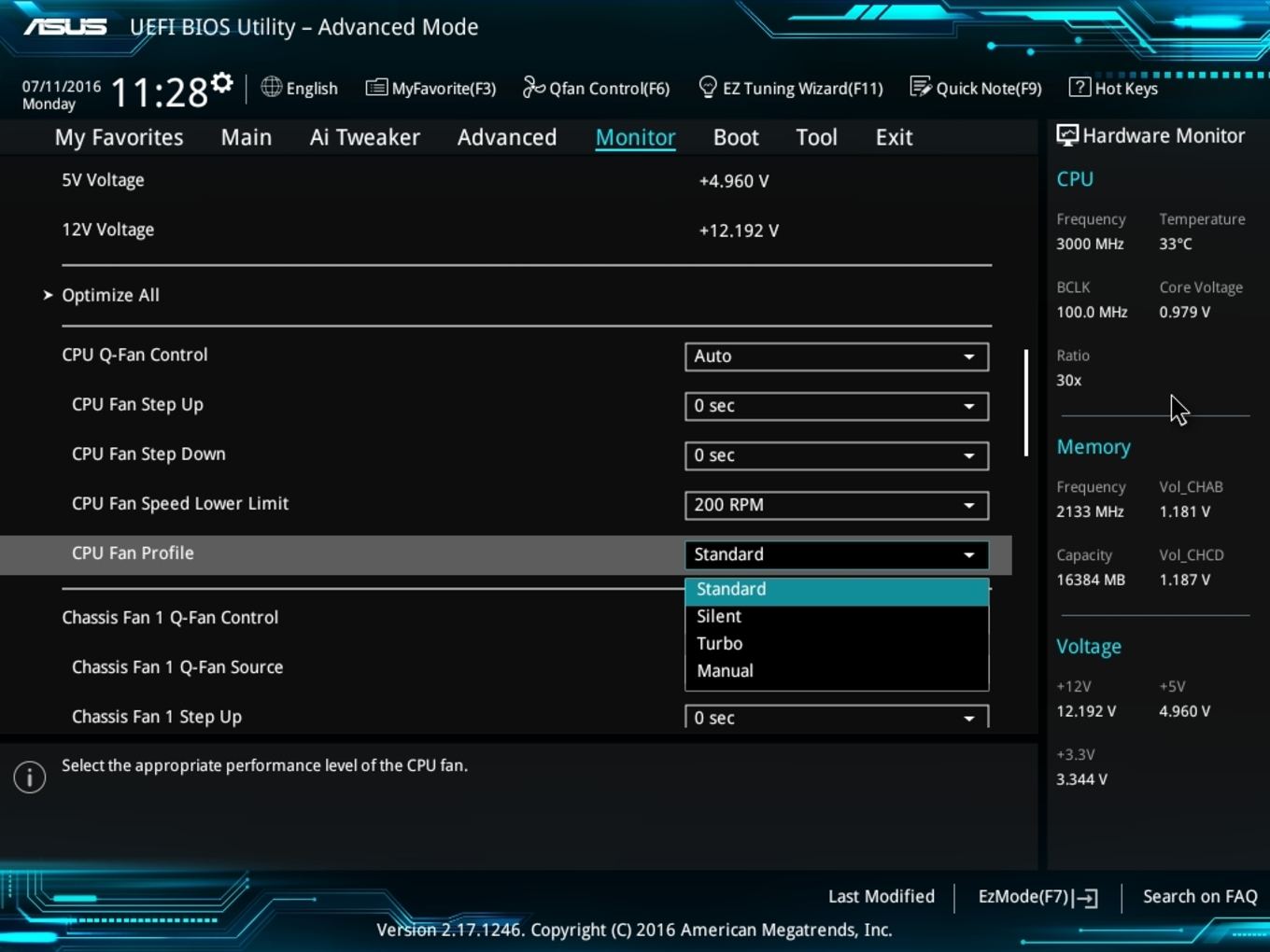
Task: Open the Advanced tab
Action: (507, 137)
